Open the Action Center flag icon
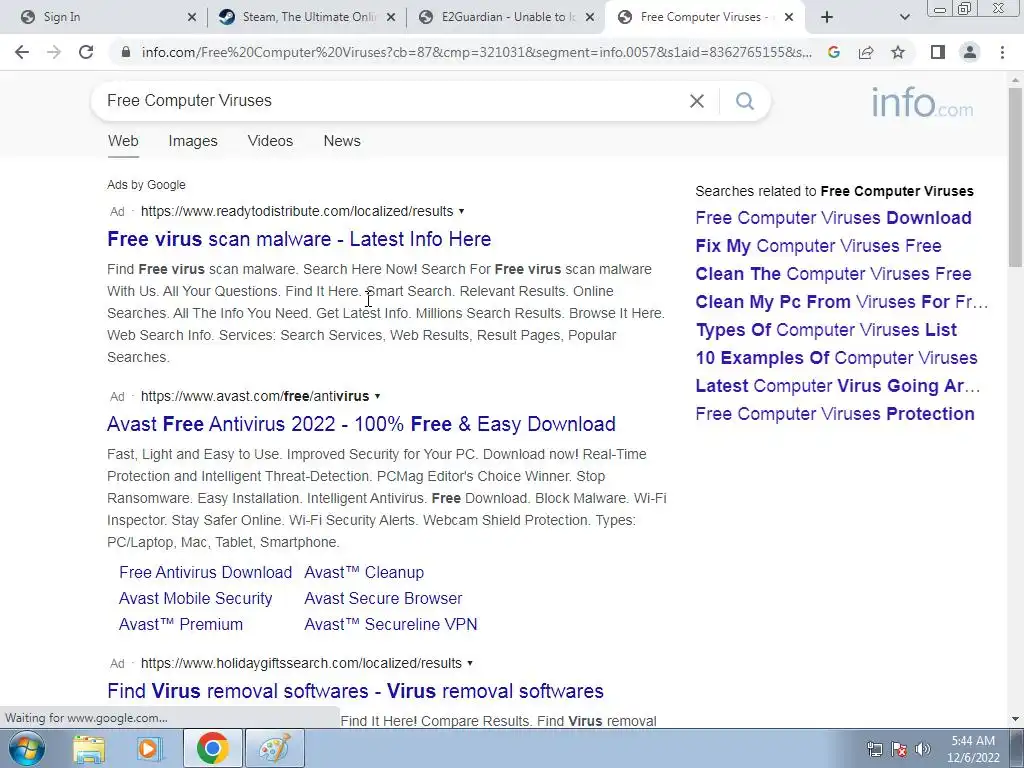The image size is (1024, 768). [899, 749]
